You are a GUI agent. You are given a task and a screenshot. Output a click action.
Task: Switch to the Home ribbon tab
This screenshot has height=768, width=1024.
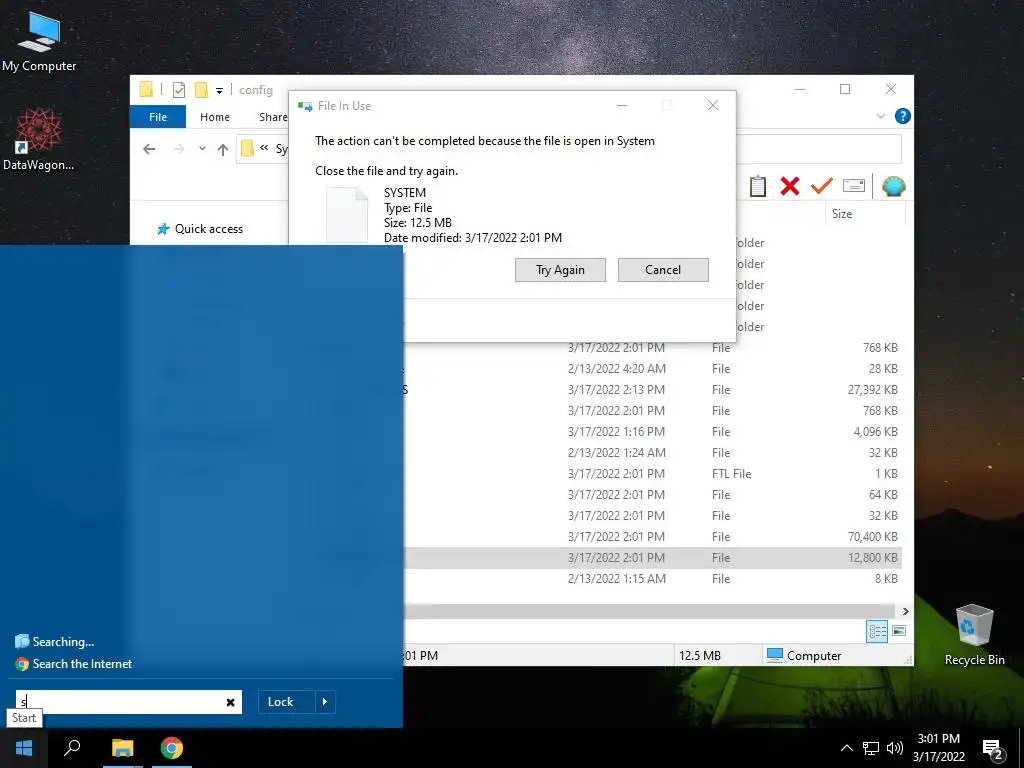point(215,117)
